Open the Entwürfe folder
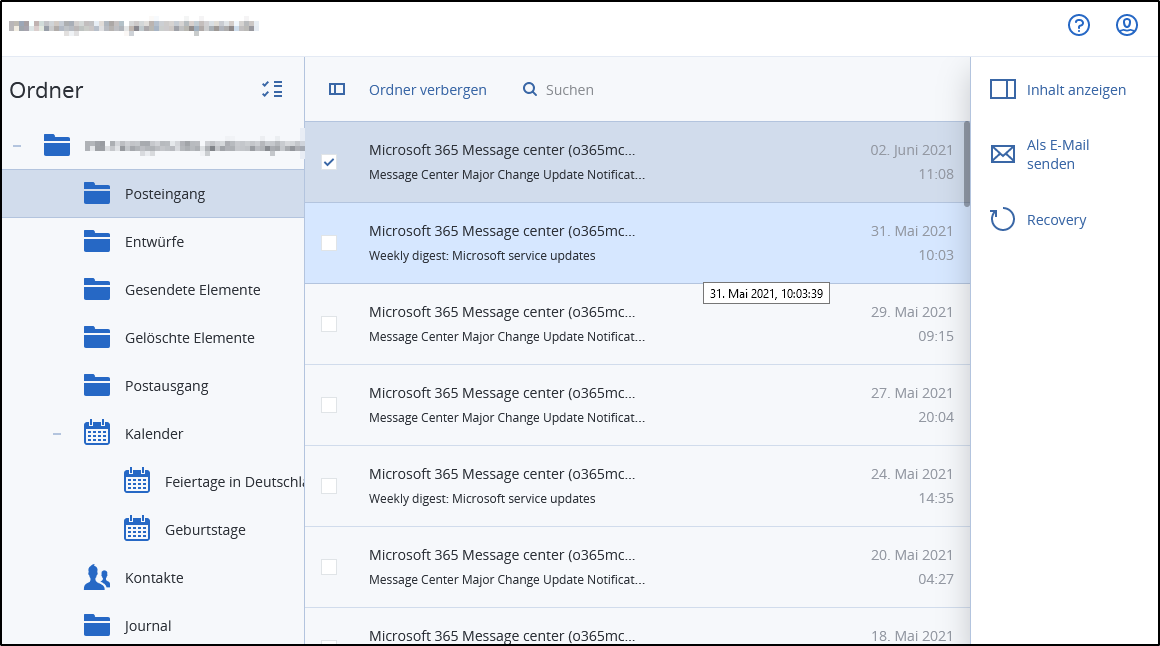 [154, 242]
